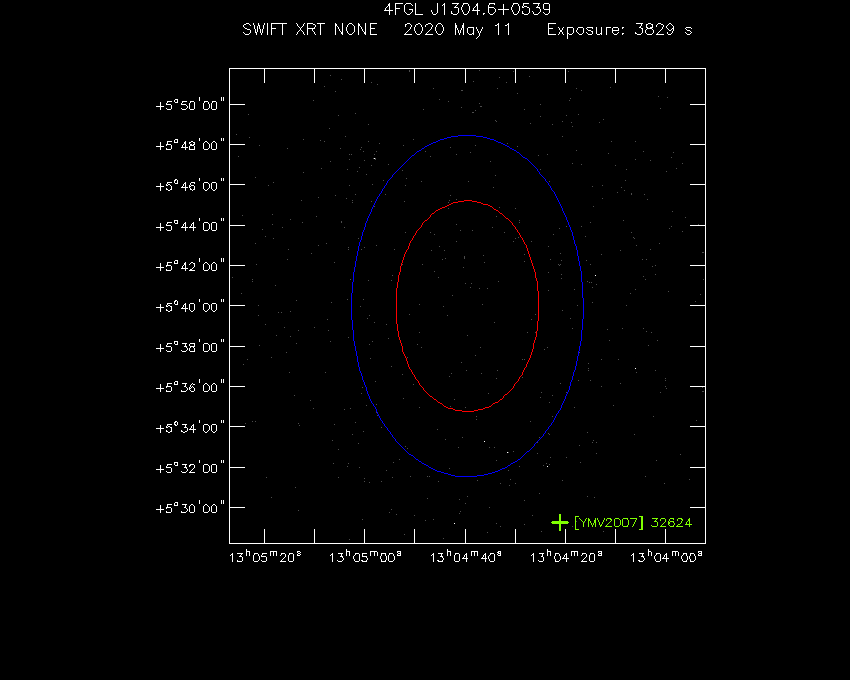Click the green cross source marker
The height and width of the screenshot is (680, 850).
559,523
